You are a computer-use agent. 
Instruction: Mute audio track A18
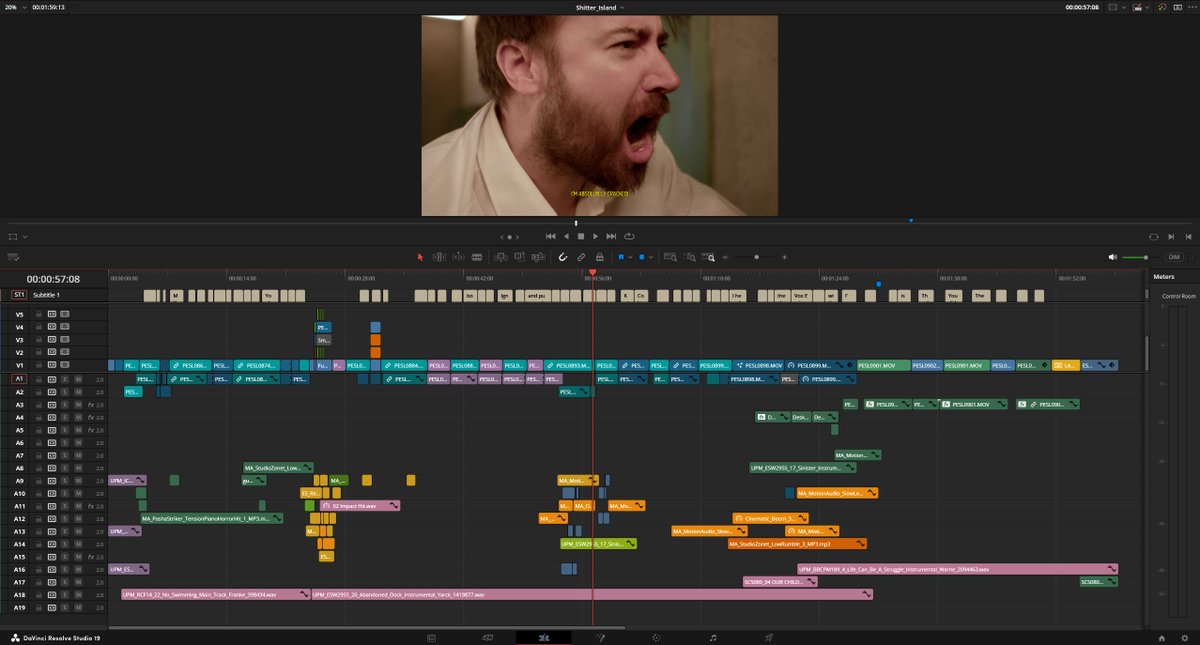(78, 594)
